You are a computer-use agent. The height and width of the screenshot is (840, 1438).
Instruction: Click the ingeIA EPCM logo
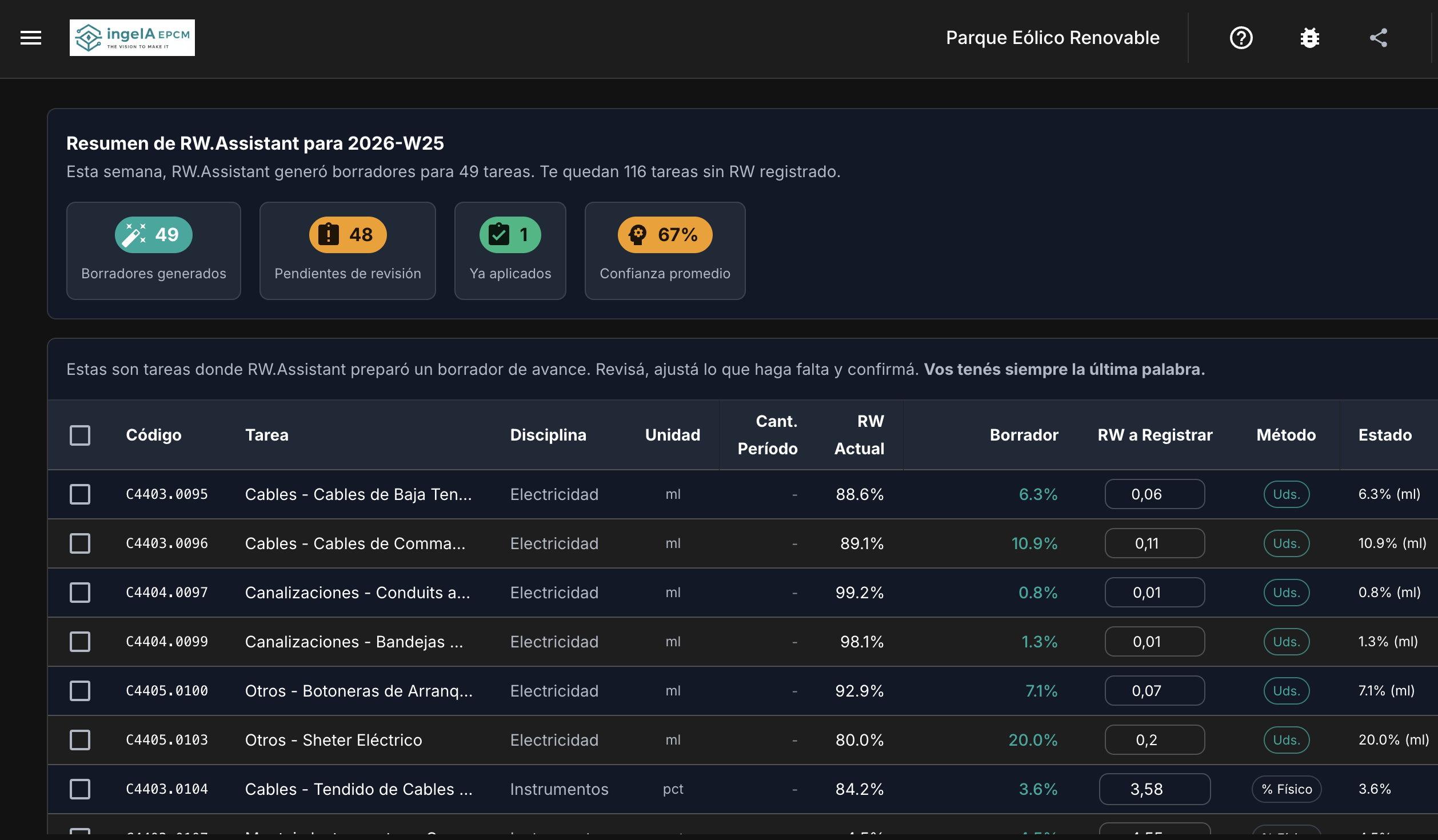coord(132,38)
